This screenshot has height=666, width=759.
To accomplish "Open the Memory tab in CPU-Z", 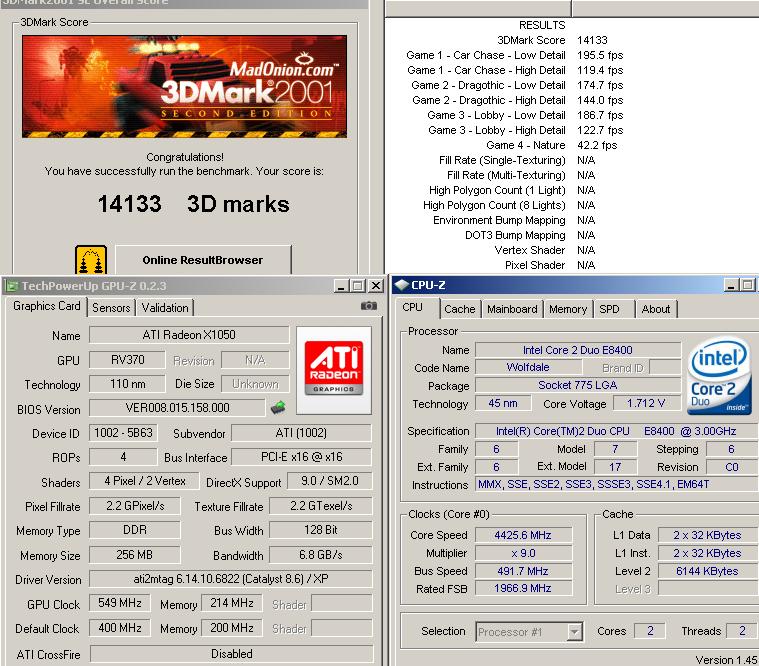I will (x=568, y=309).
